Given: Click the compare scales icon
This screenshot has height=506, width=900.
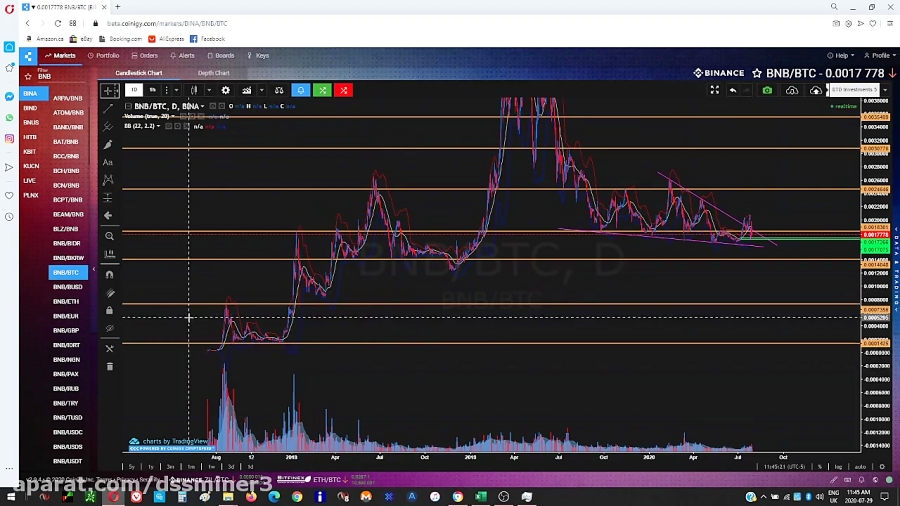Looking at the screenshot, I should click(x=279, y=90).
